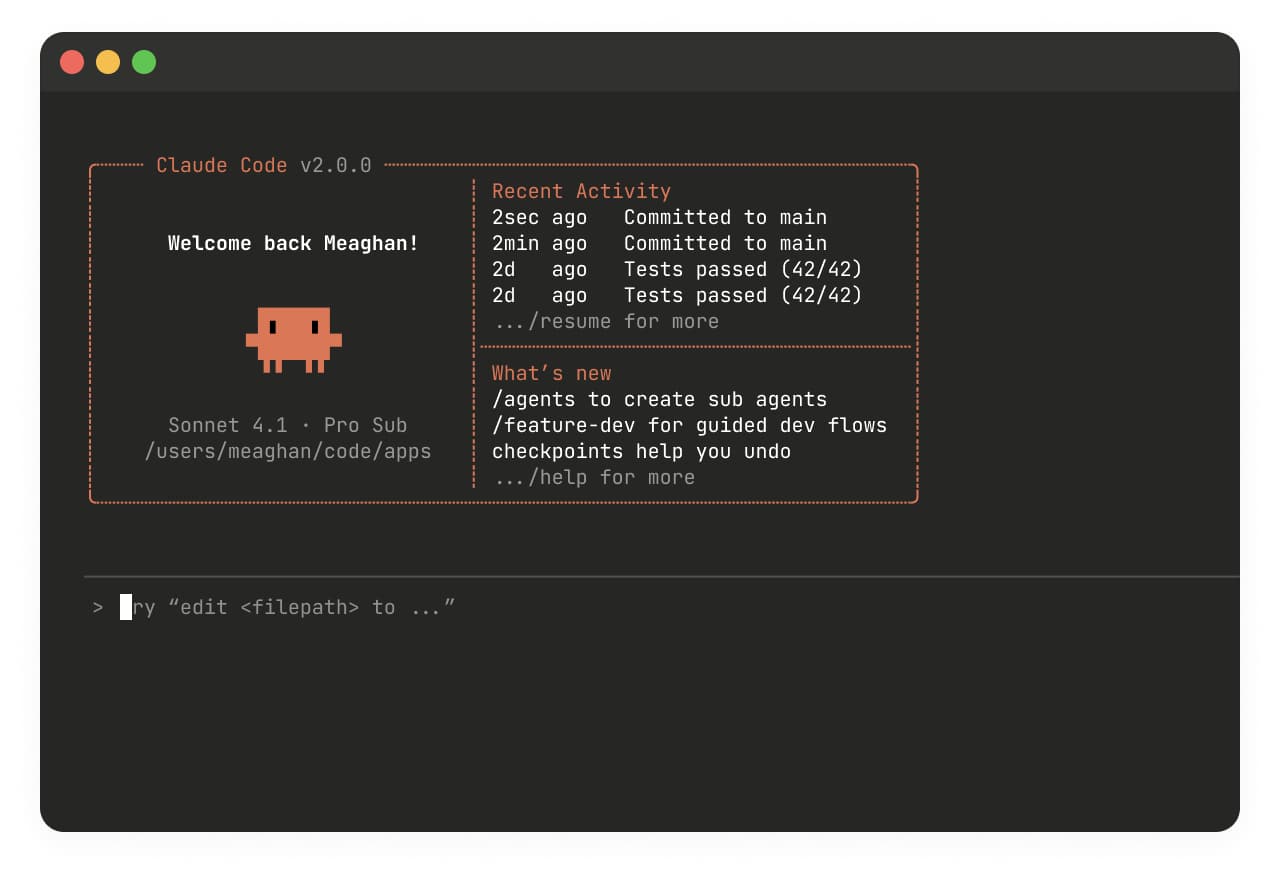The height and width of the screenshot is (880, 1280).
Task: Click '/feature-dev for guided dev flows' line
Action: (x=689, y=425)
